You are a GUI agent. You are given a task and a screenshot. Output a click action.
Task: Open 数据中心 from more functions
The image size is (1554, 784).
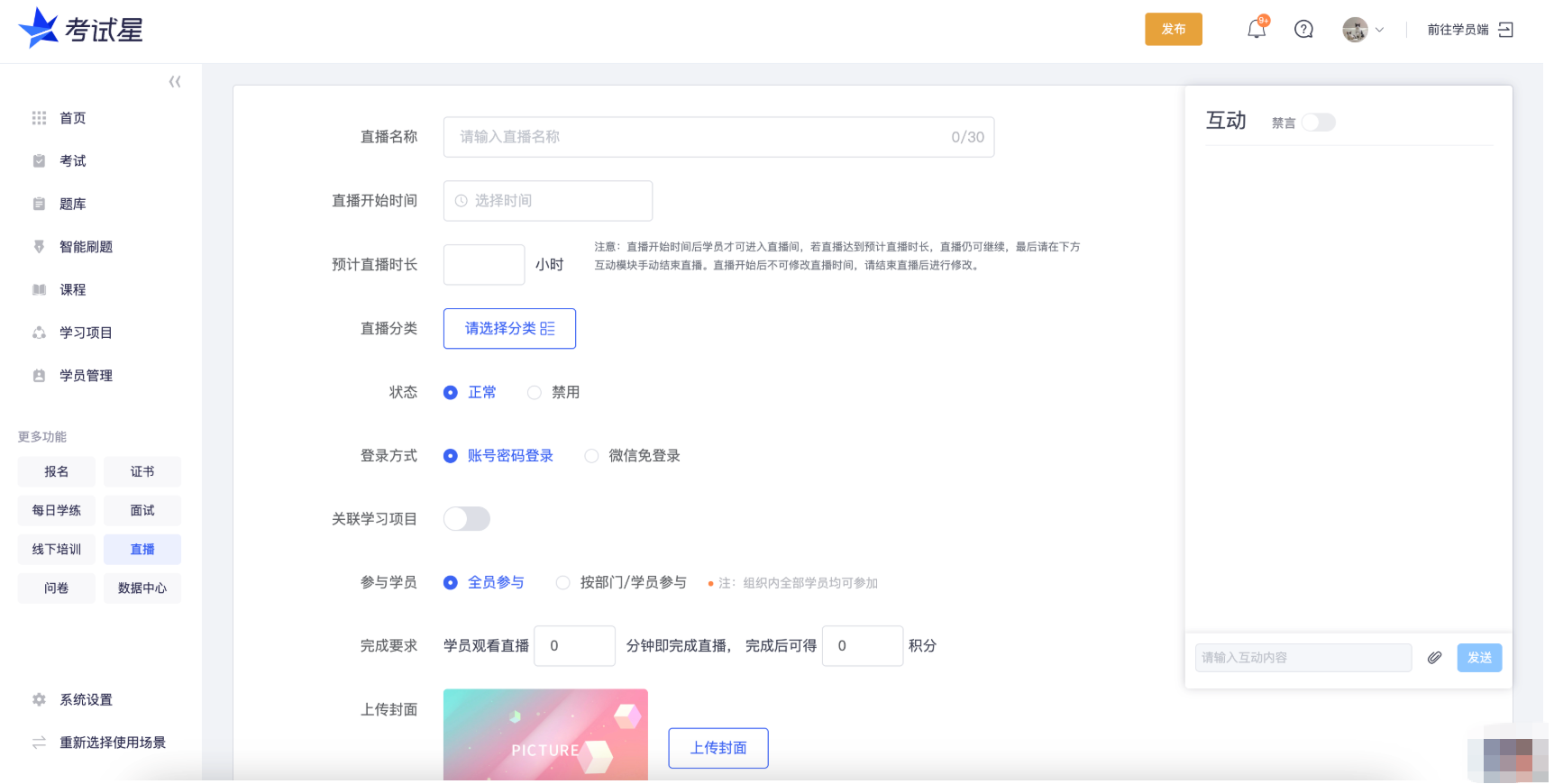(x=142, y=588)
